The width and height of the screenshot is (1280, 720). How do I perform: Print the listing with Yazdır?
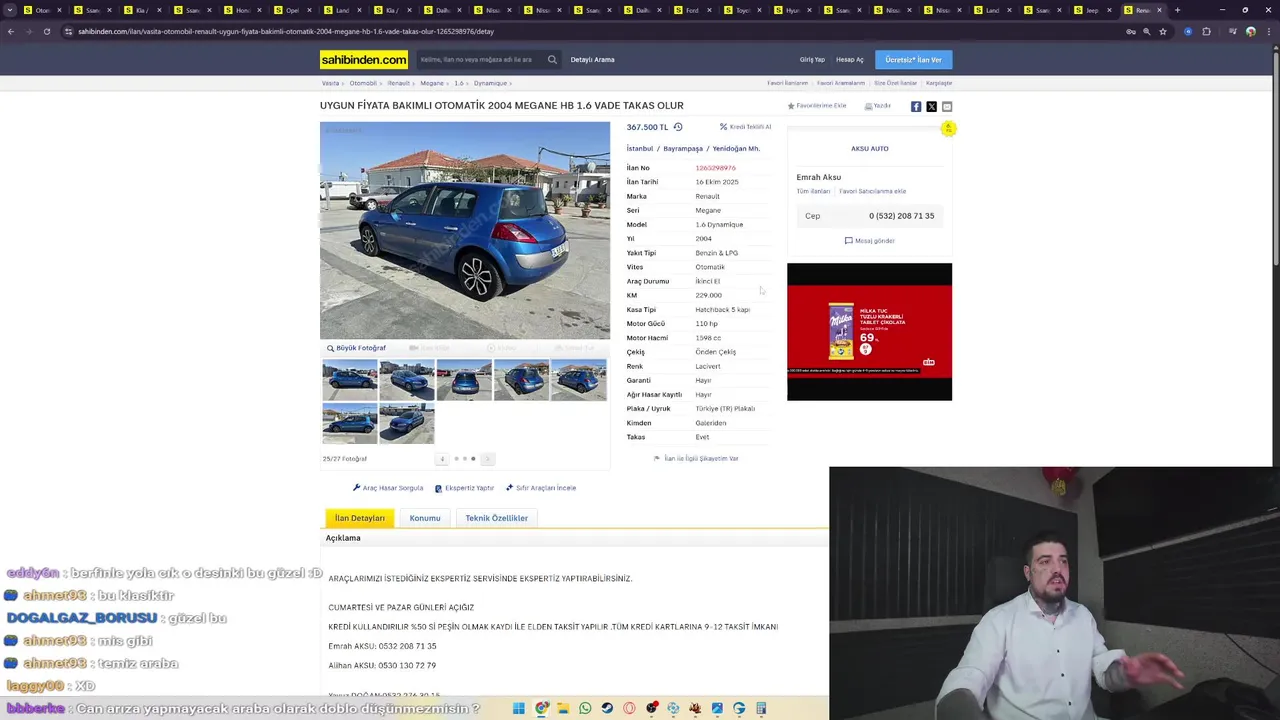878,106
